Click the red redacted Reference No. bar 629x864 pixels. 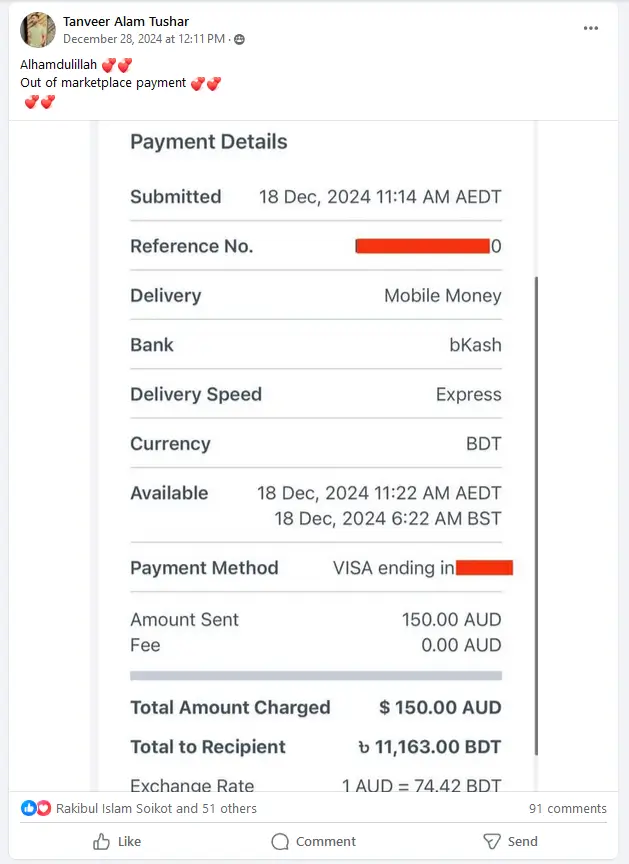click(x=422, y=246)
